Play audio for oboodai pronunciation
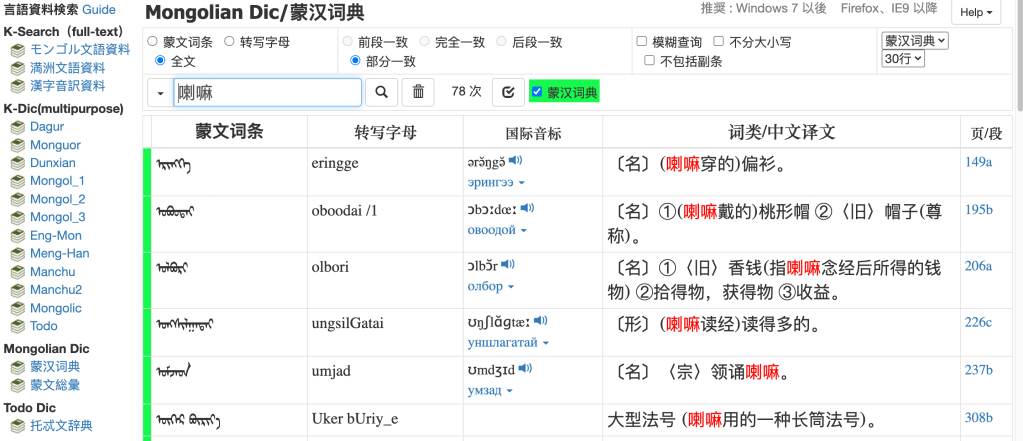Viewport: 1023px width, 441px height. coord(527,208)
